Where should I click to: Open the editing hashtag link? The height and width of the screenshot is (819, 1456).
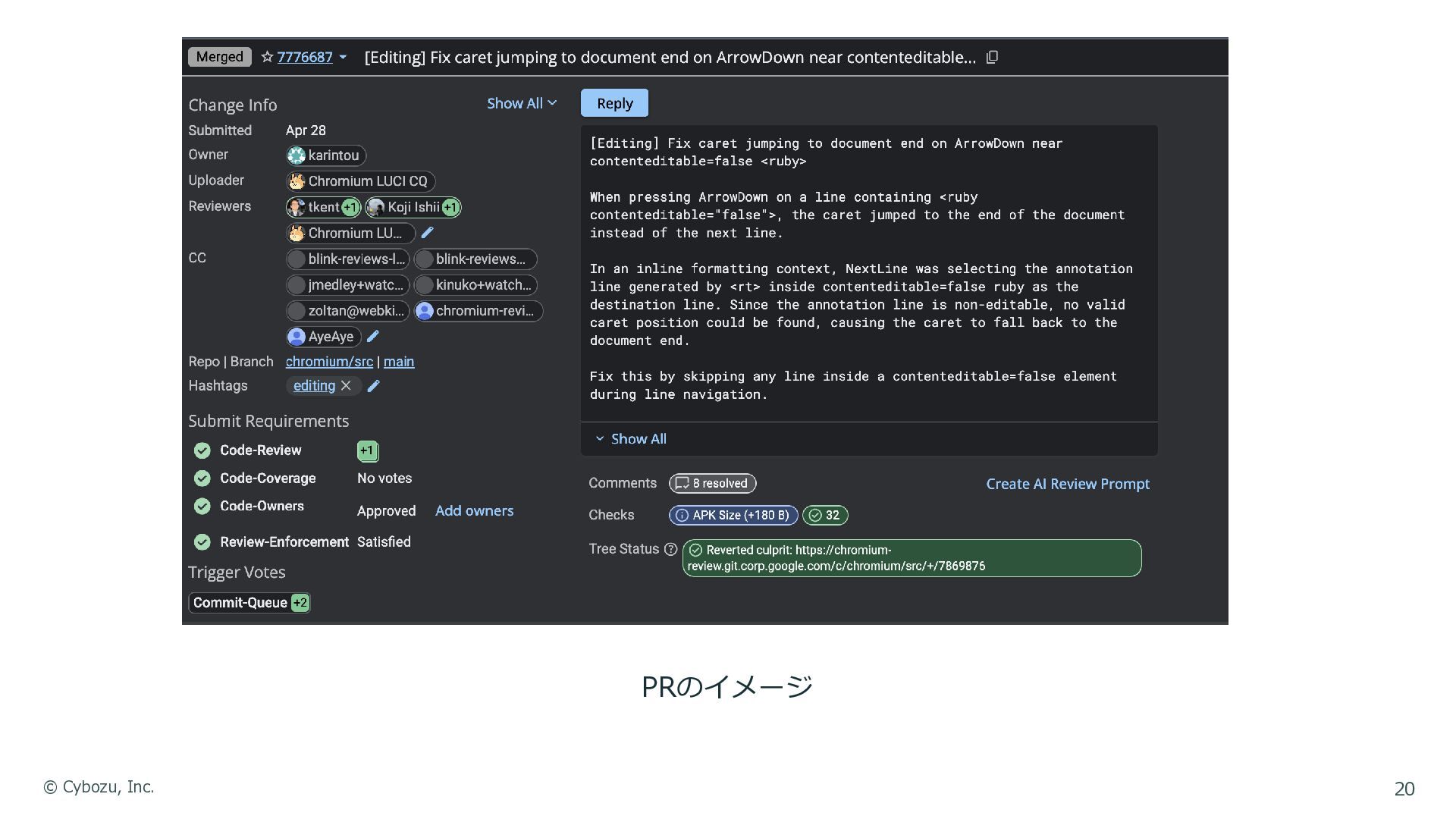click(314, 386)
